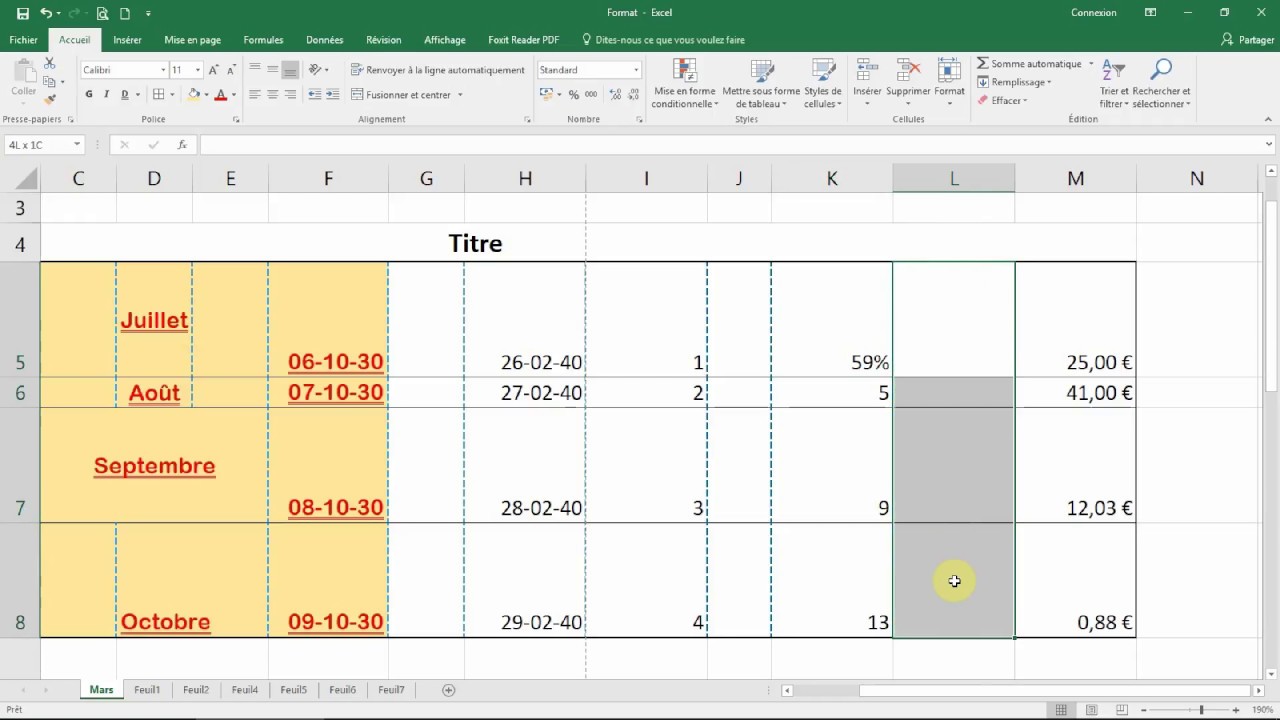This screenshot has width=1280, height=720.
Task: Open Styles de cellules gallery
Action: (823, 83)
